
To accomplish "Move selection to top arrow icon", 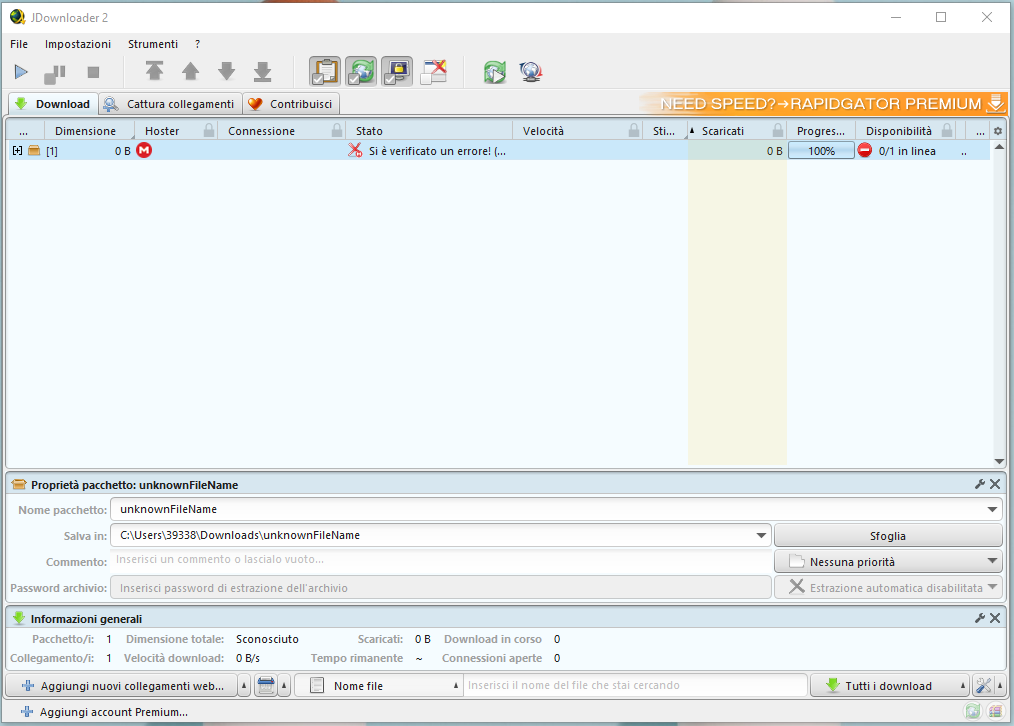I will [x=154, y=71].
